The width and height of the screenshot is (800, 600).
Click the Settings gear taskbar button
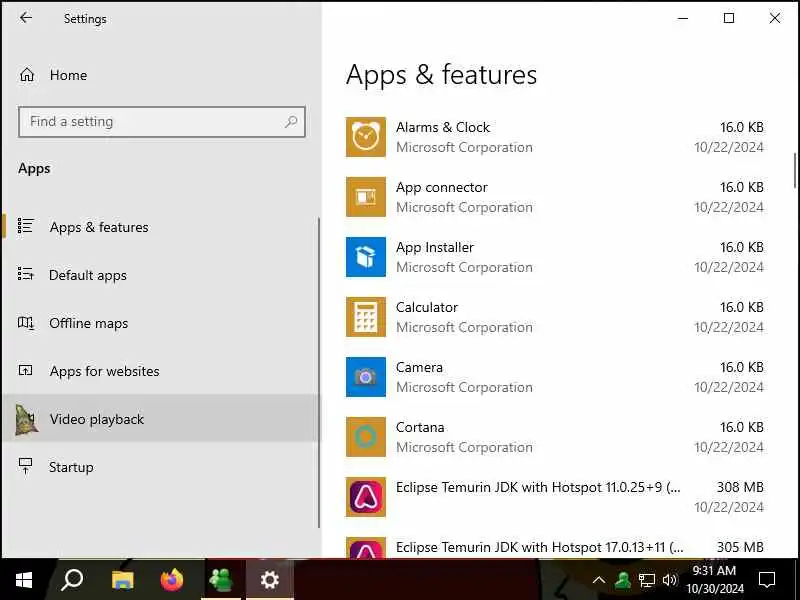(269, 580)
